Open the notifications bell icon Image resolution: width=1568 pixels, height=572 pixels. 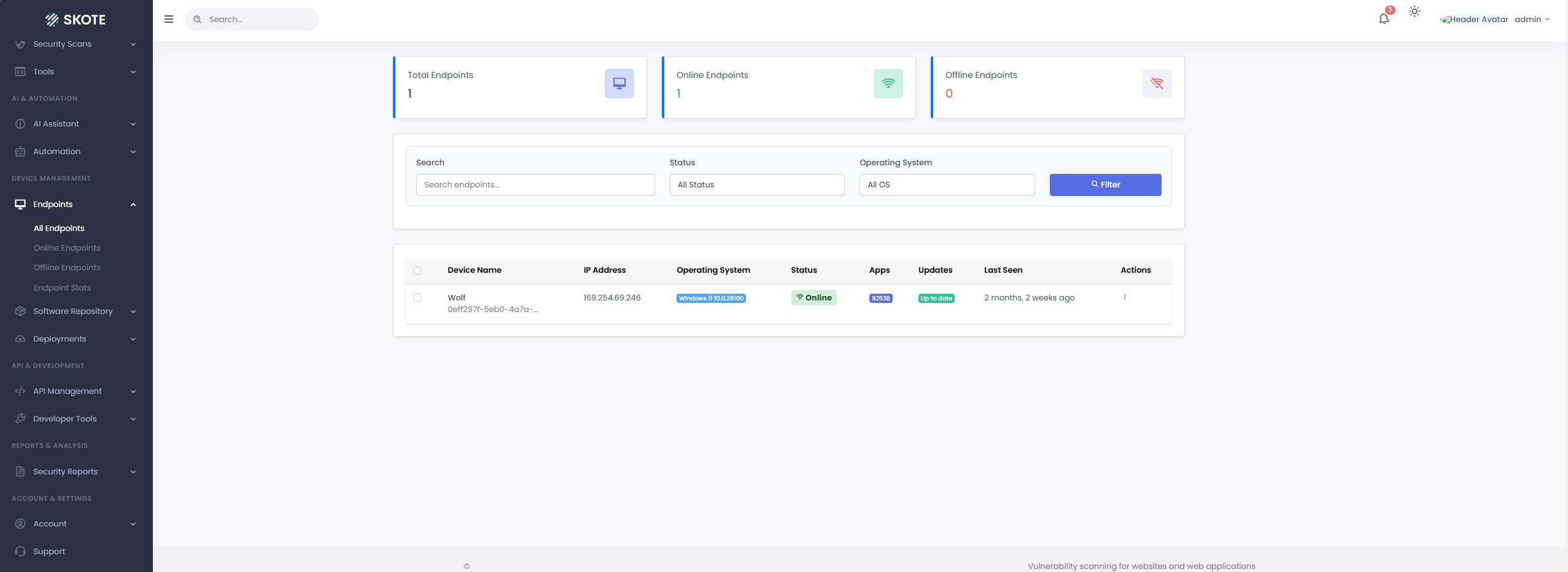click(x=1383, y=19)
